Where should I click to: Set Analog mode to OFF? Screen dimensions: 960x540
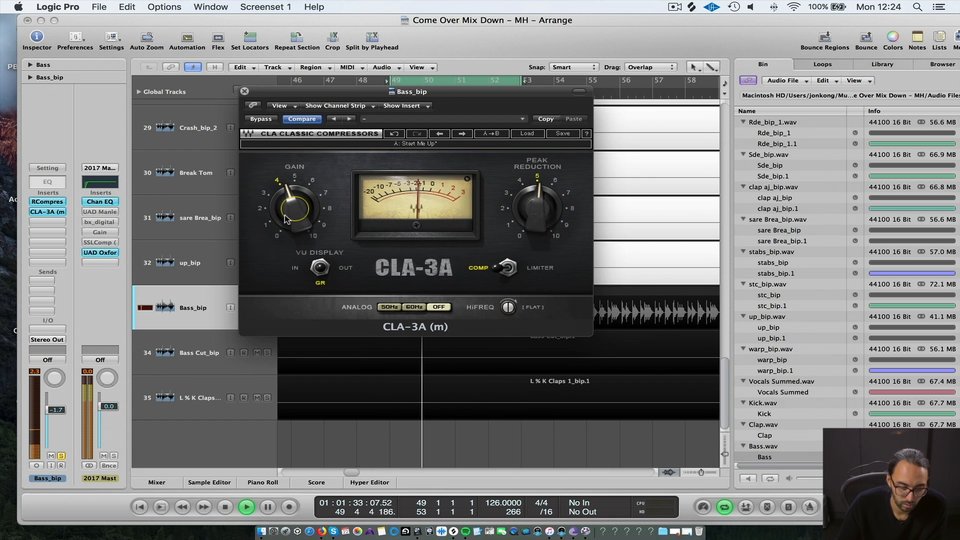point(438,307)
